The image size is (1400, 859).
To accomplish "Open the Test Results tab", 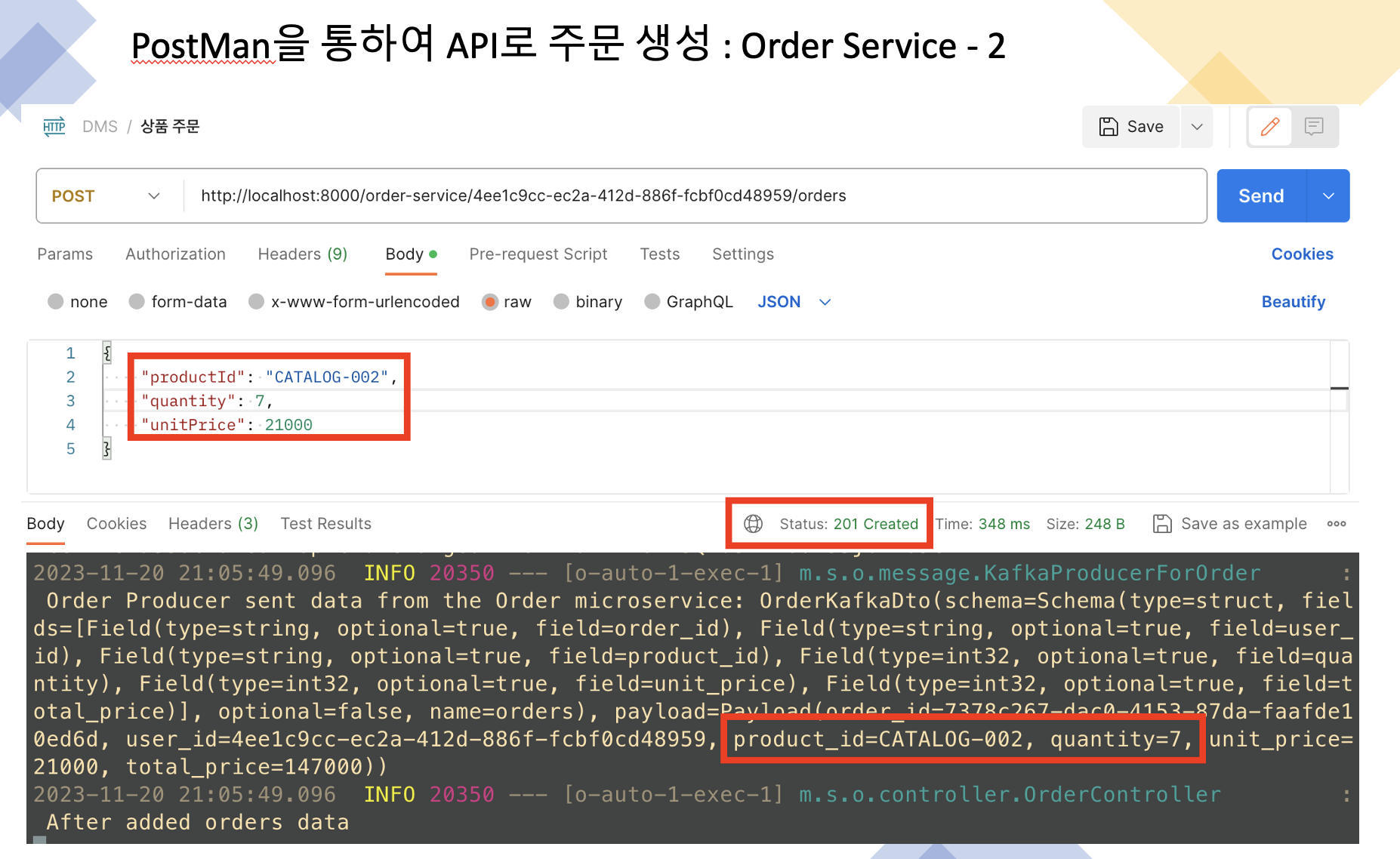I will point(326,524).
